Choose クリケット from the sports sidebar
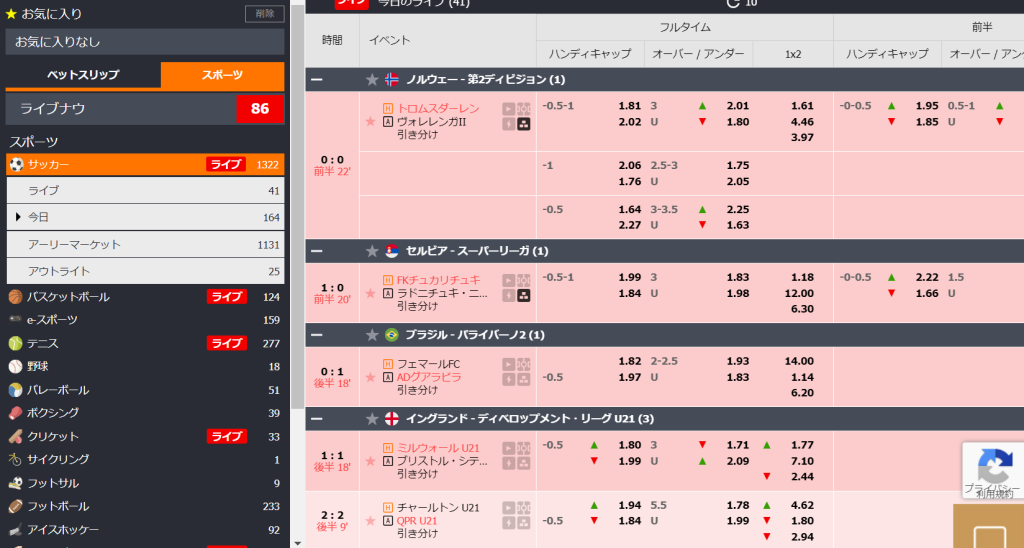Image resolution: width=1024 pixels, height=548 pixels. coord(53,437)
